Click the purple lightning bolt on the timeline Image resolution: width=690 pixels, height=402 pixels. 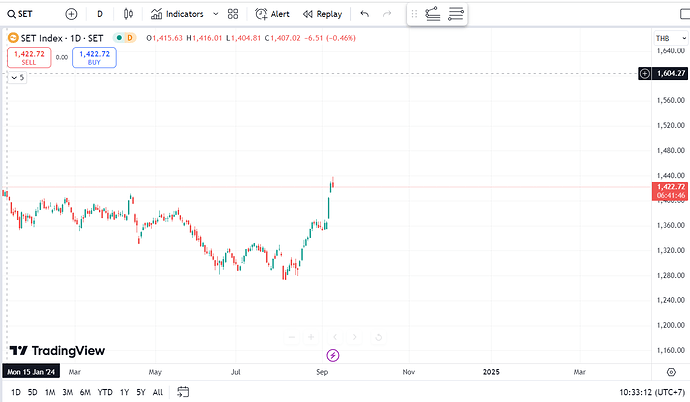coord(334,355)
